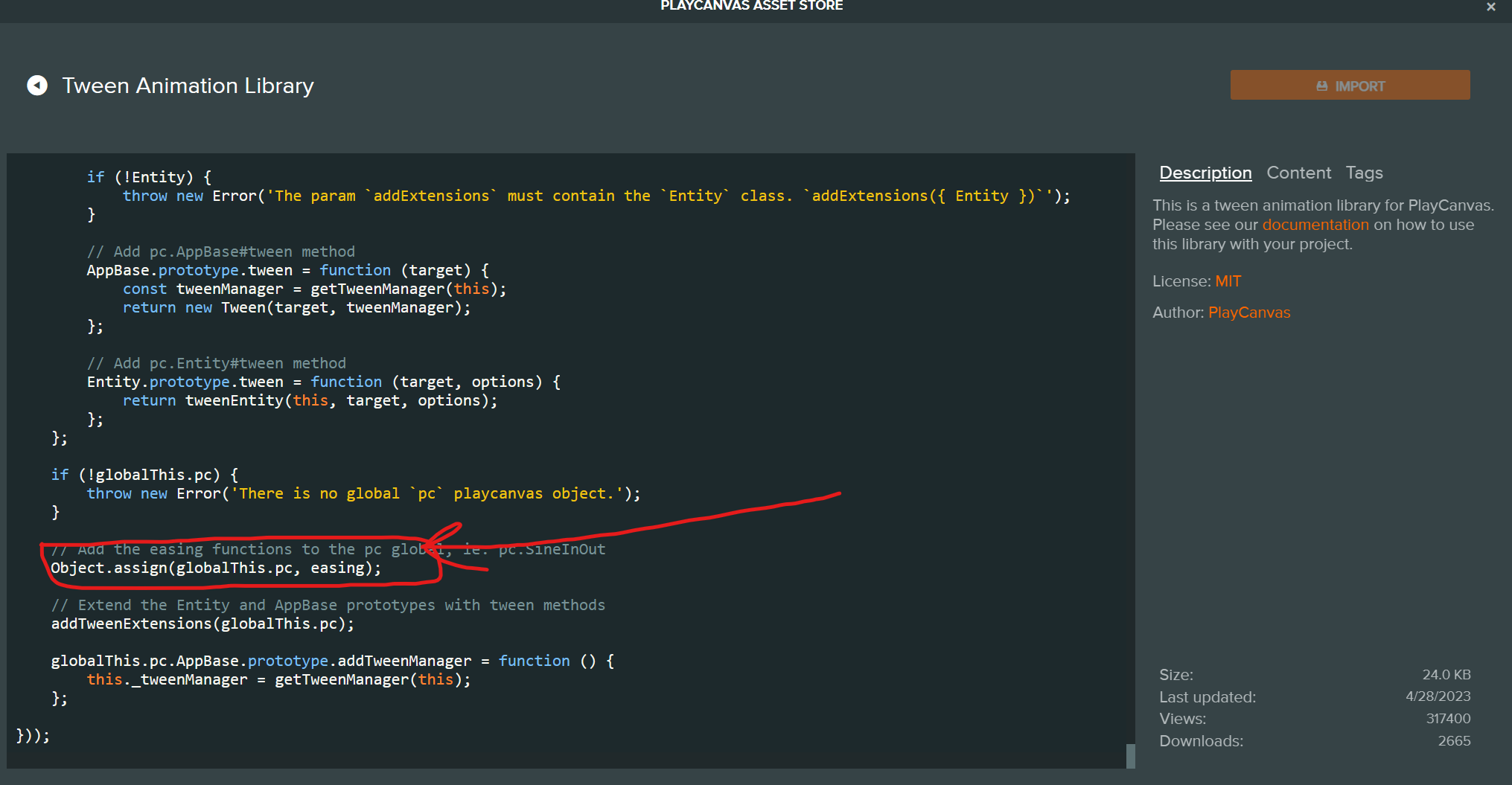Click the 'PLAYCANVAS ASSET STORE' header text
This screenshot has height=785, width=1512.
pyautogui.click(x=752, y=6)
